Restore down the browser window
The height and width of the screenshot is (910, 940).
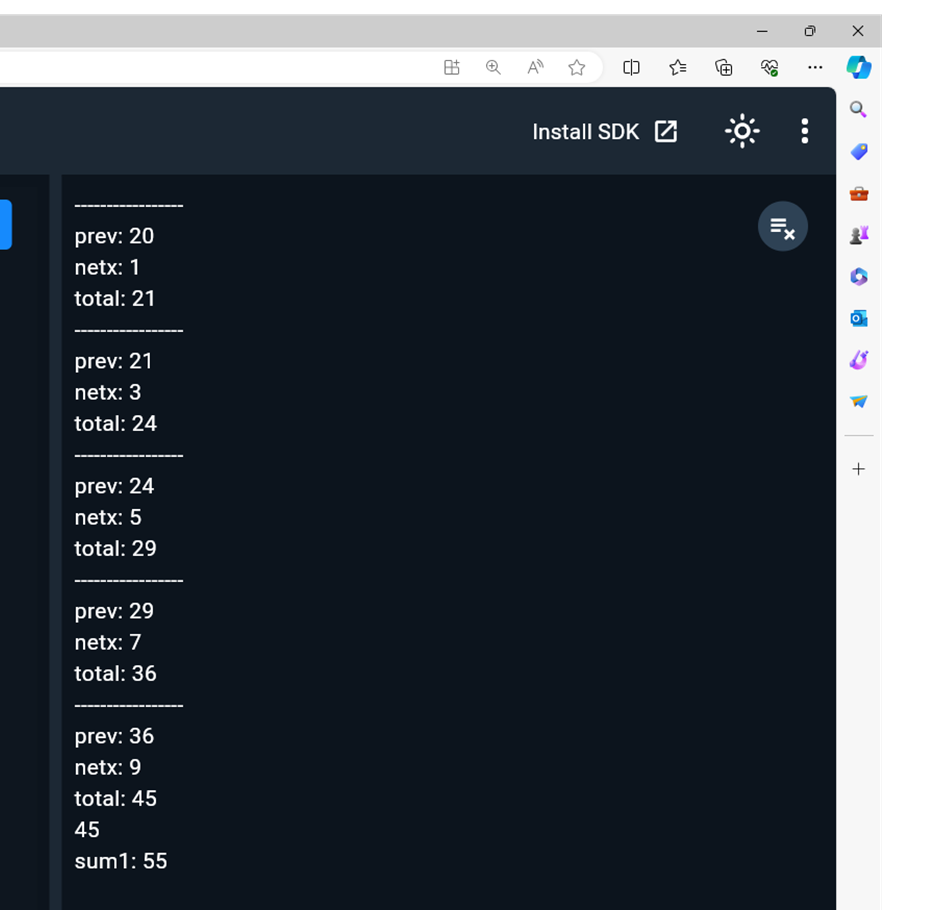pos(810,31)
